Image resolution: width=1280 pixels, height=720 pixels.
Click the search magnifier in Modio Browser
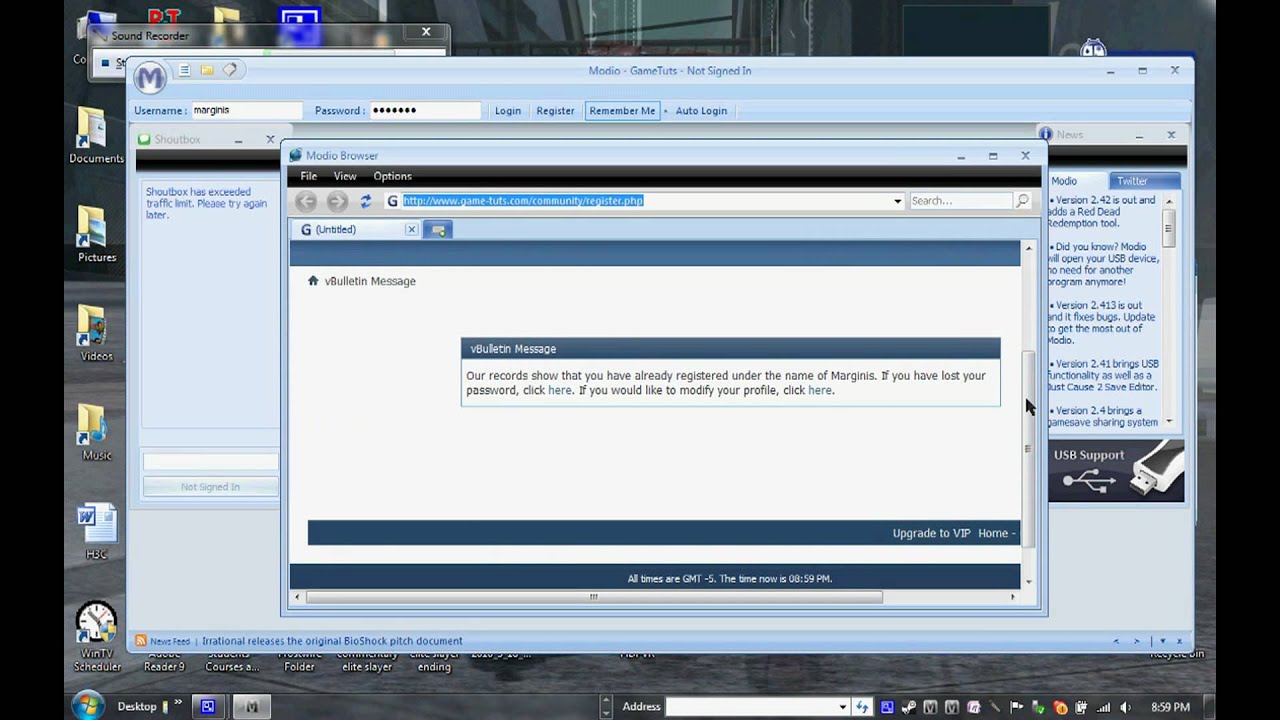click(1022, 201)
